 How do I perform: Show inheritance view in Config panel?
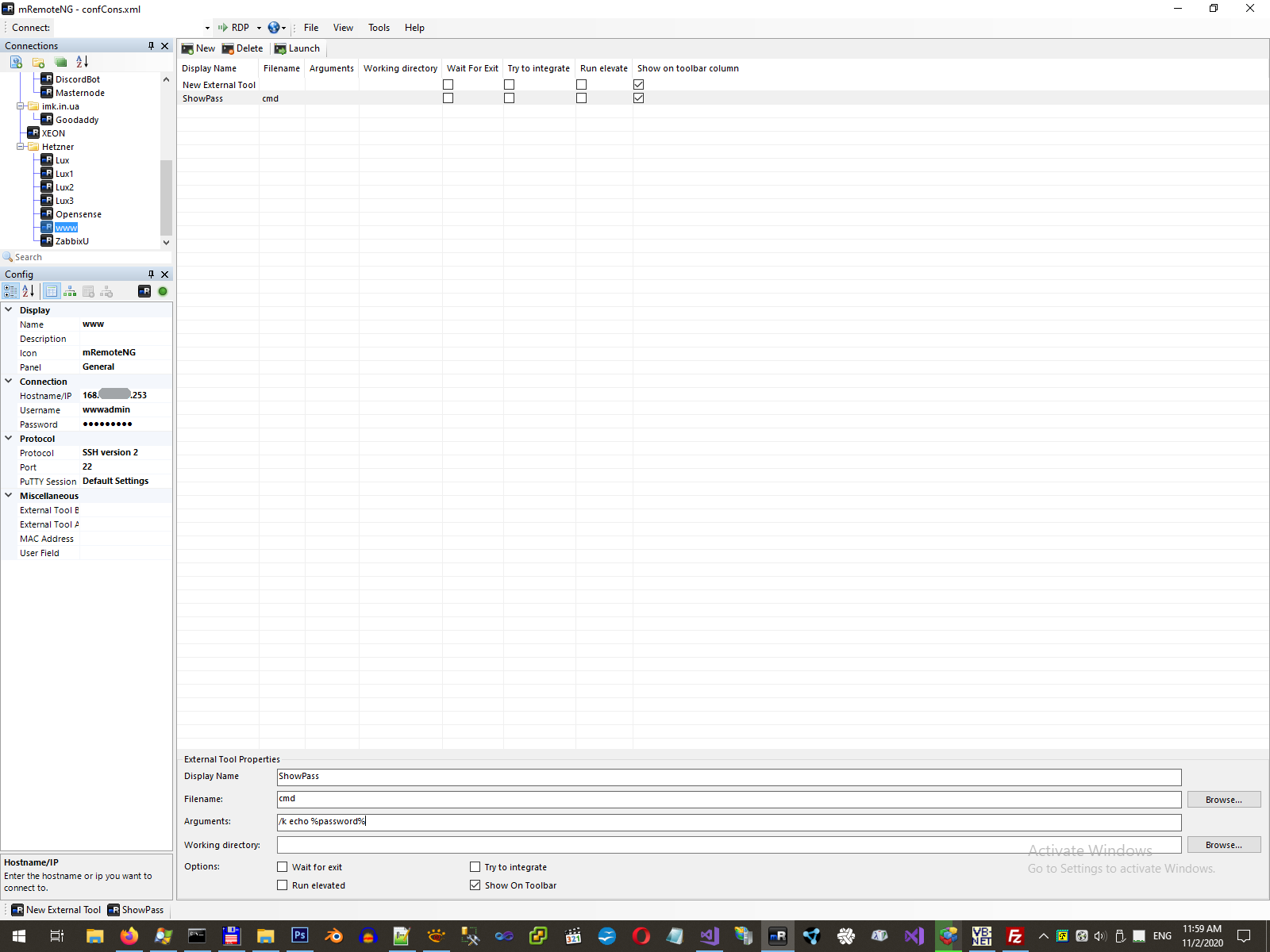[x=70, y=291]
